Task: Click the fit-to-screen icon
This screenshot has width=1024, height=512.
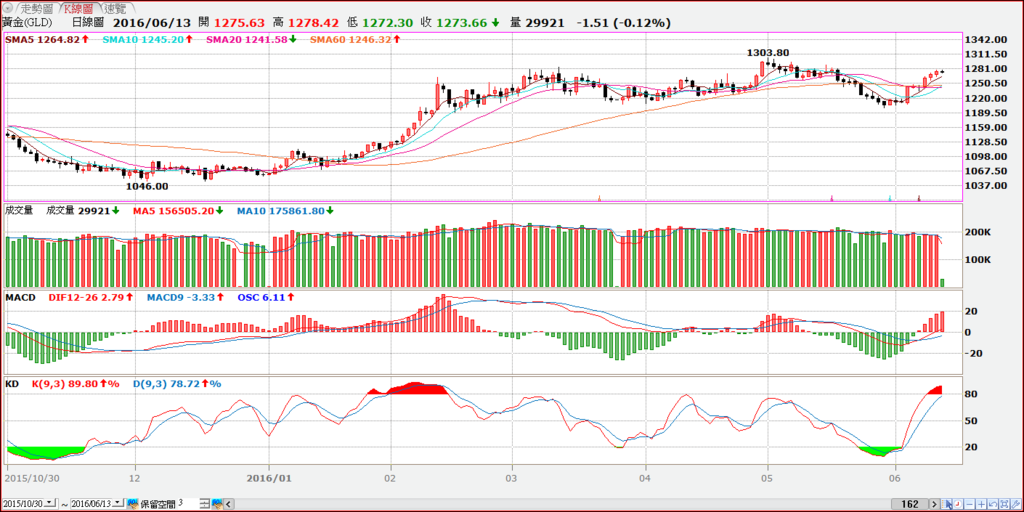Action: click(x=1004, y=504)
